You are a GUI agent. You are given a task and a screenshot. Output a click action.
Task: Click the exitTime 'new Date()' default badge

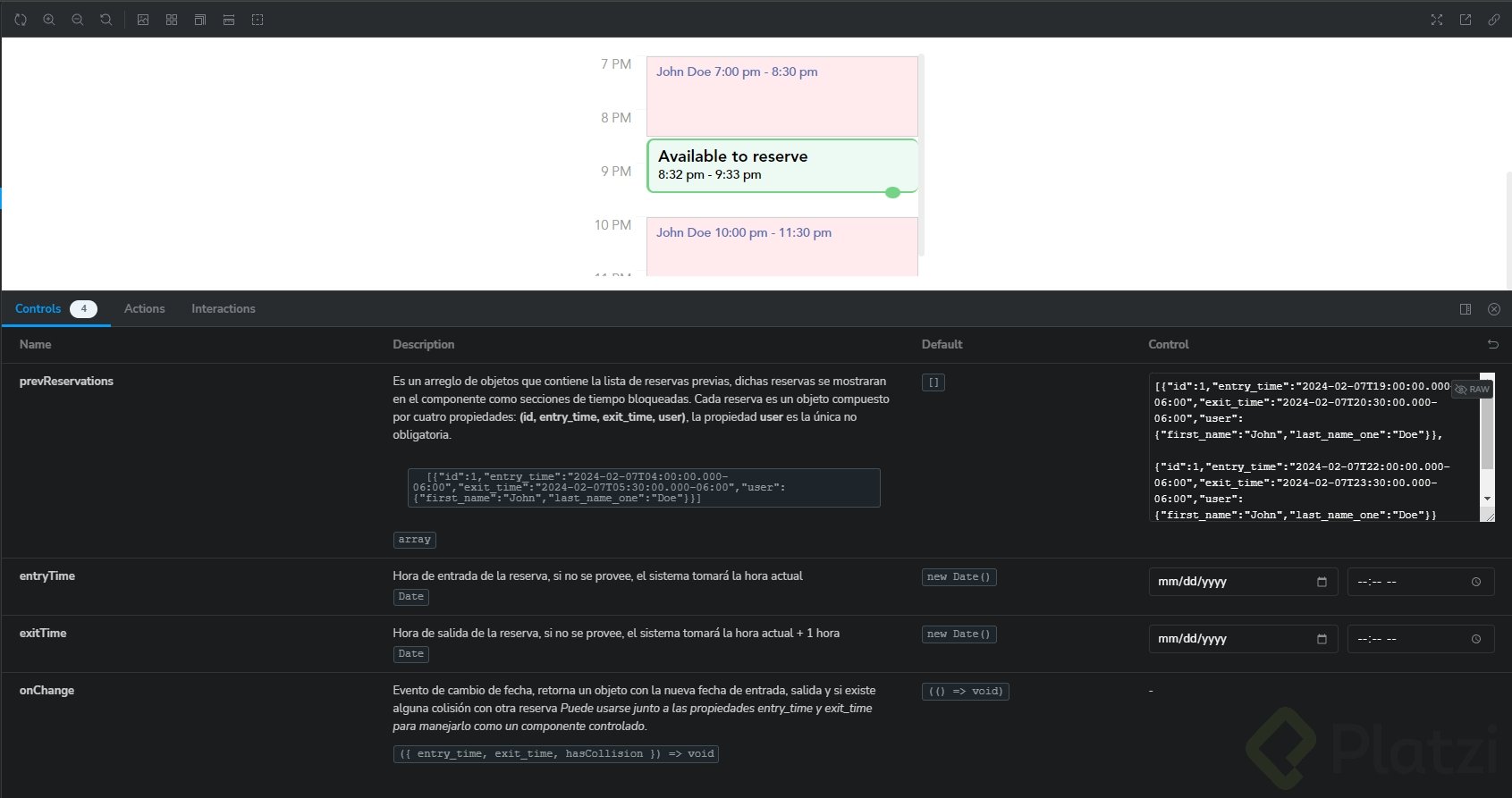959,634
